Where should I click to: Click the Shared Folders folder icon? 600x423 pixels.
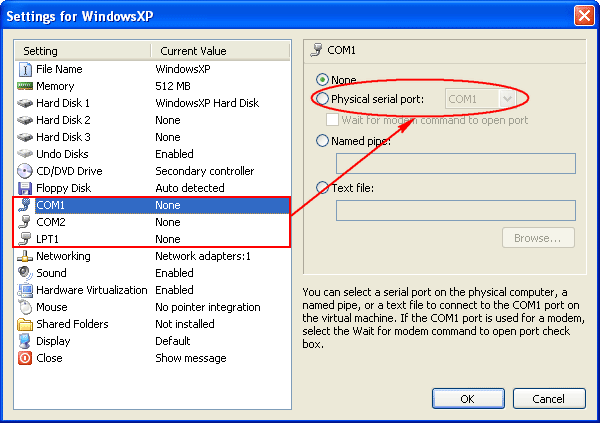tap(25, 324)
